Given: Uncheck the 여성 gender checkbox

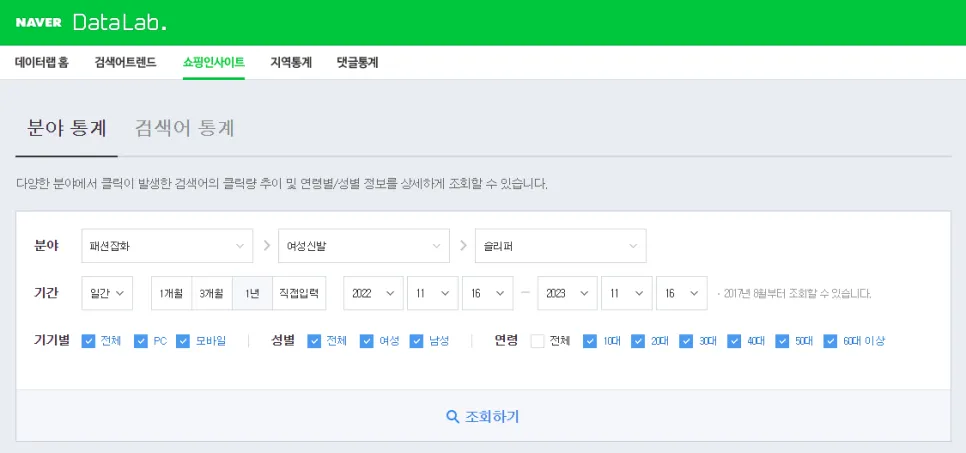Looking at the screenshot, I should pyautogui.click(x=367, y=341).
